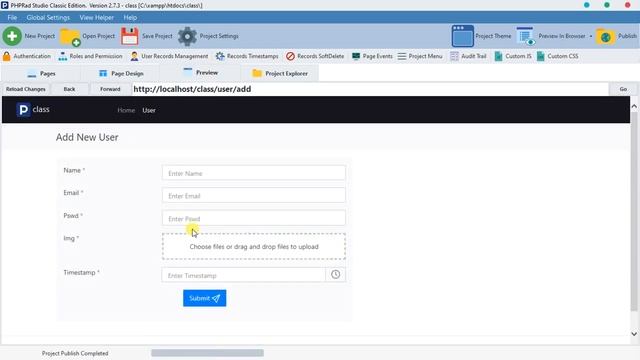Switch to Page Design tab
The height and width of the screenshot is (360, 640).
121,73
